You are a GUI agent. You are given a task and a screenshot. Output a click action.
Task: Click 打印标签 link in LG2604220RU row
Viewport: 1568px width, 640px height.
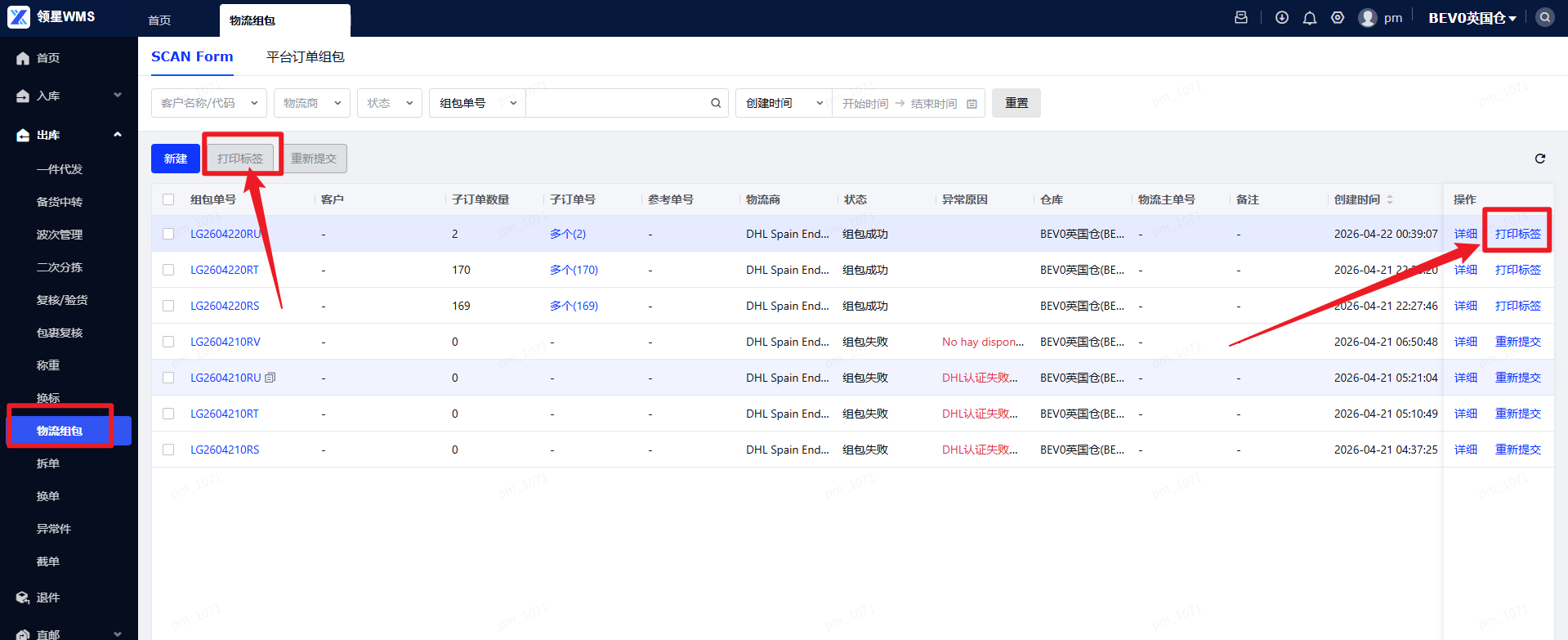click(1518, 234)
